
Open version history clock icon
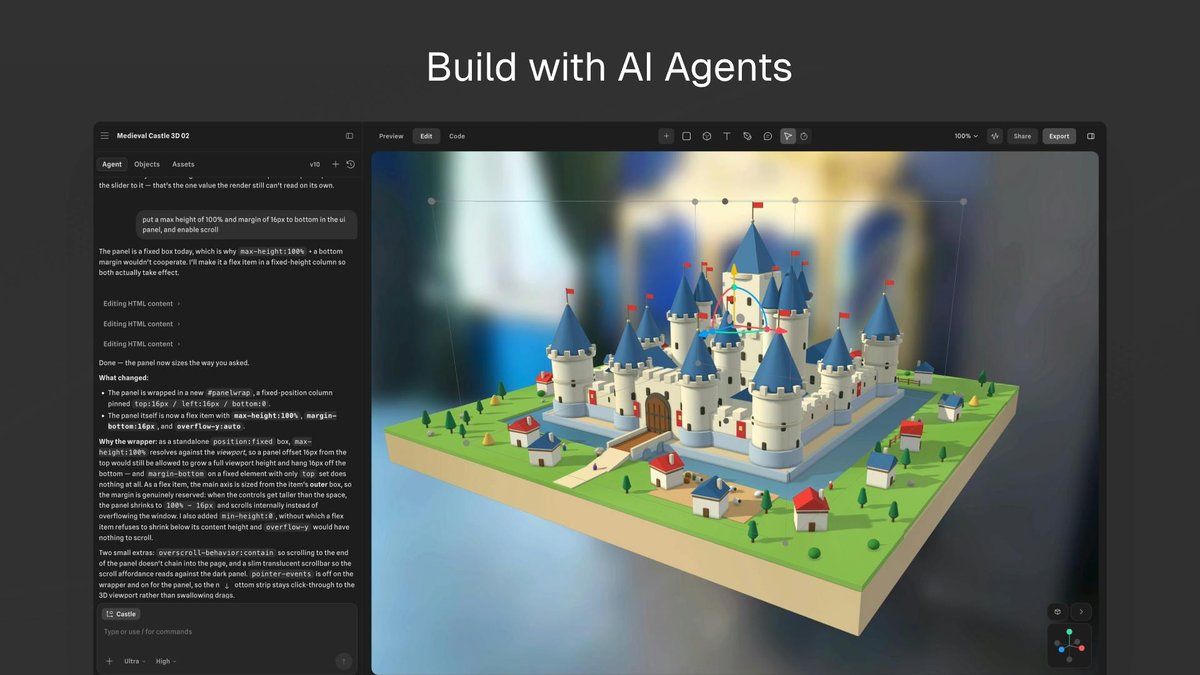351,164
